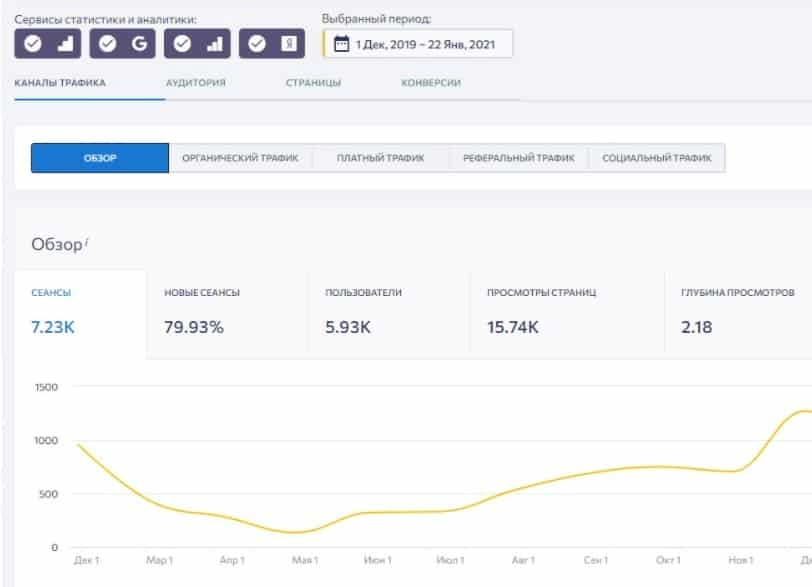The image size is (812, 587).
Task: Click the Ноя 1 x-axis label
Action: point(741,560)
